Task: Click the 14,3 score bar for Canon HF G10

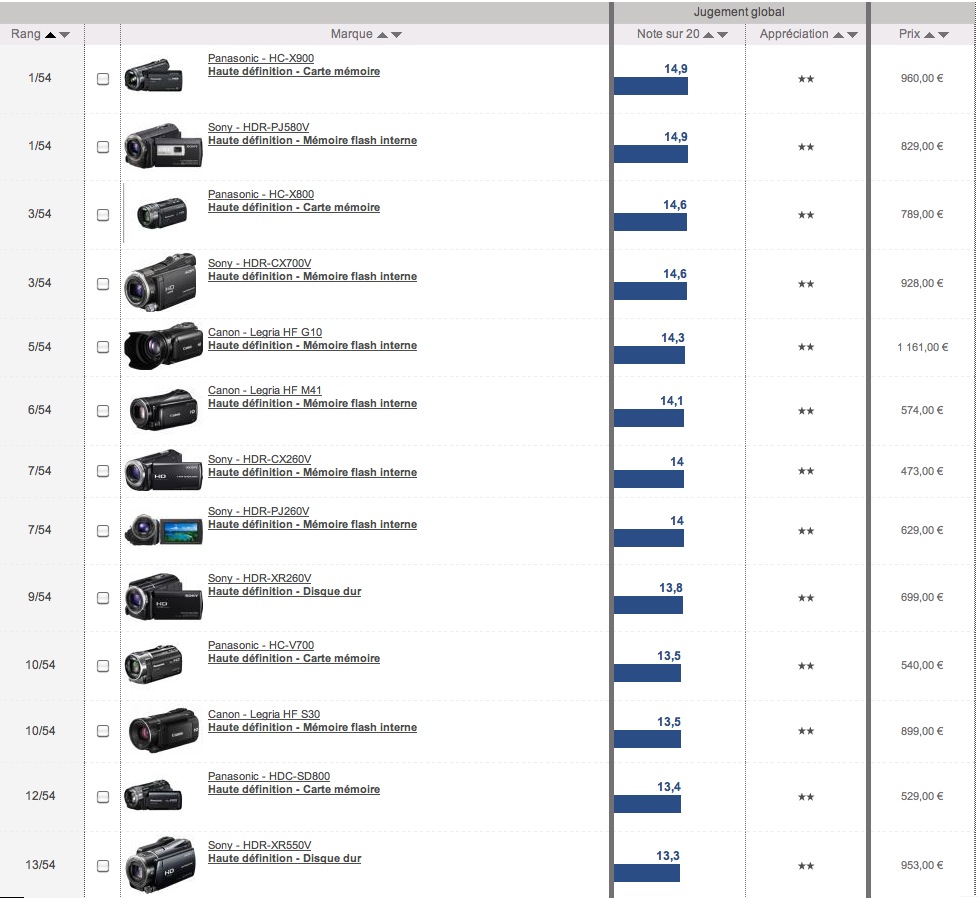Action: 649,355
